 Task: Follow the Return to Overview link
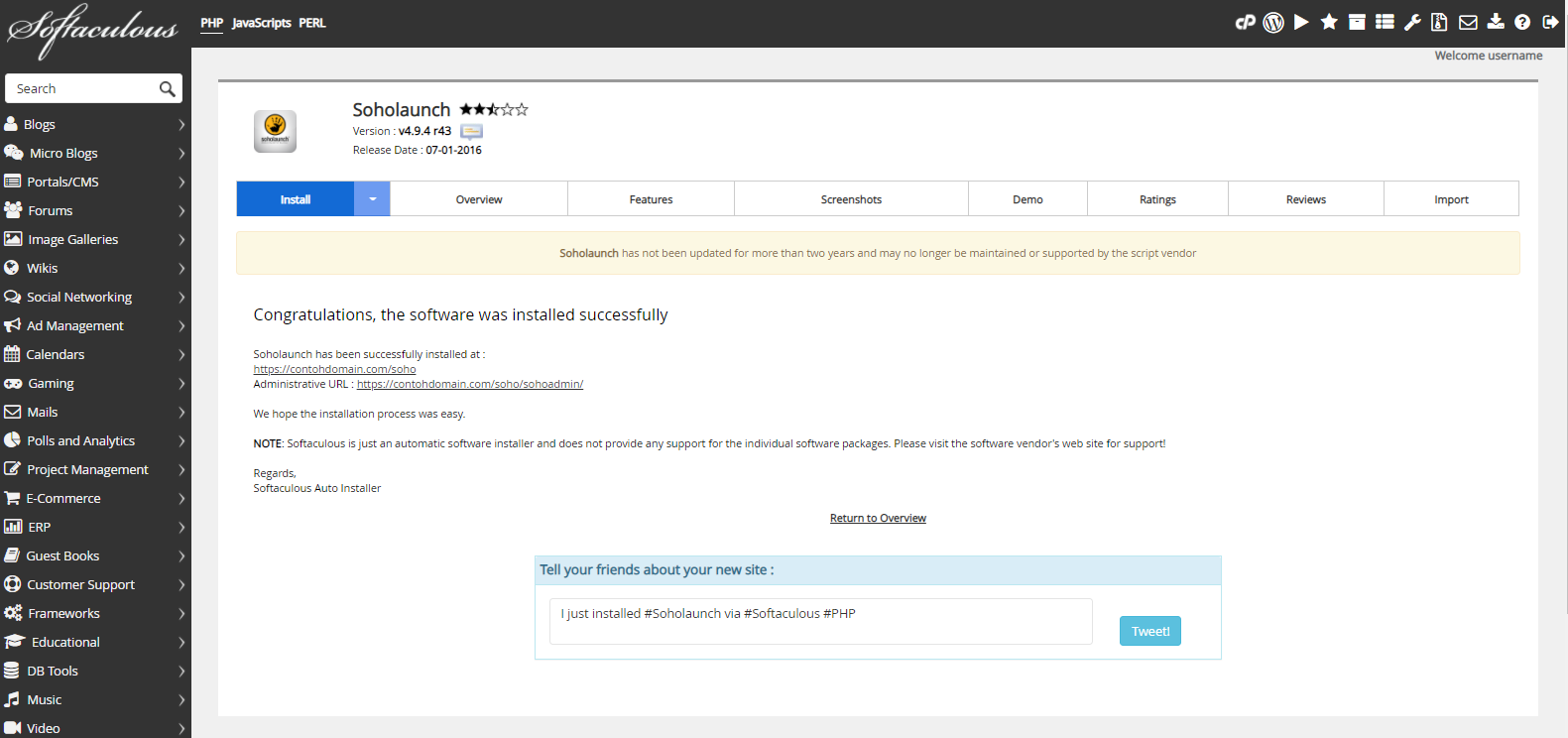[x=878, y=518]
